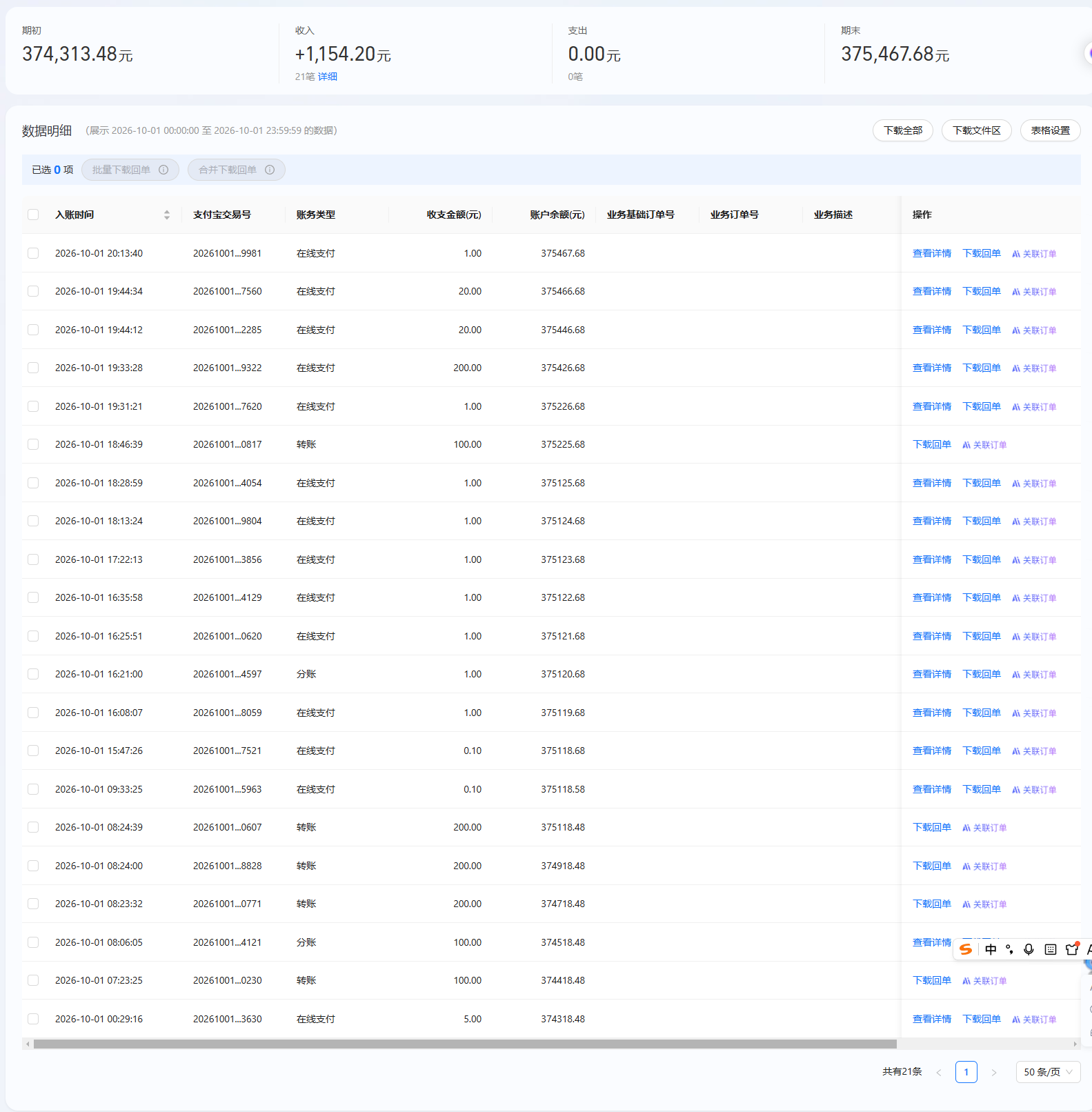1092x1112 pixels.
Task: Open the Sogou skin shirt icon
Action: (1072, 949)
